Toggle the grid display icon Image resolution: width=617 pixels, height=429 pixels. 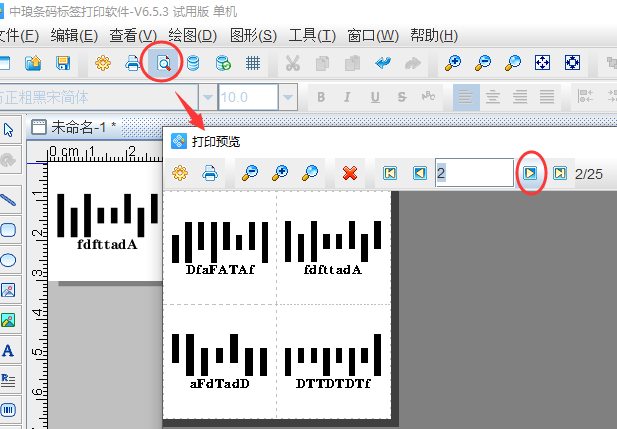pos(254,63)
